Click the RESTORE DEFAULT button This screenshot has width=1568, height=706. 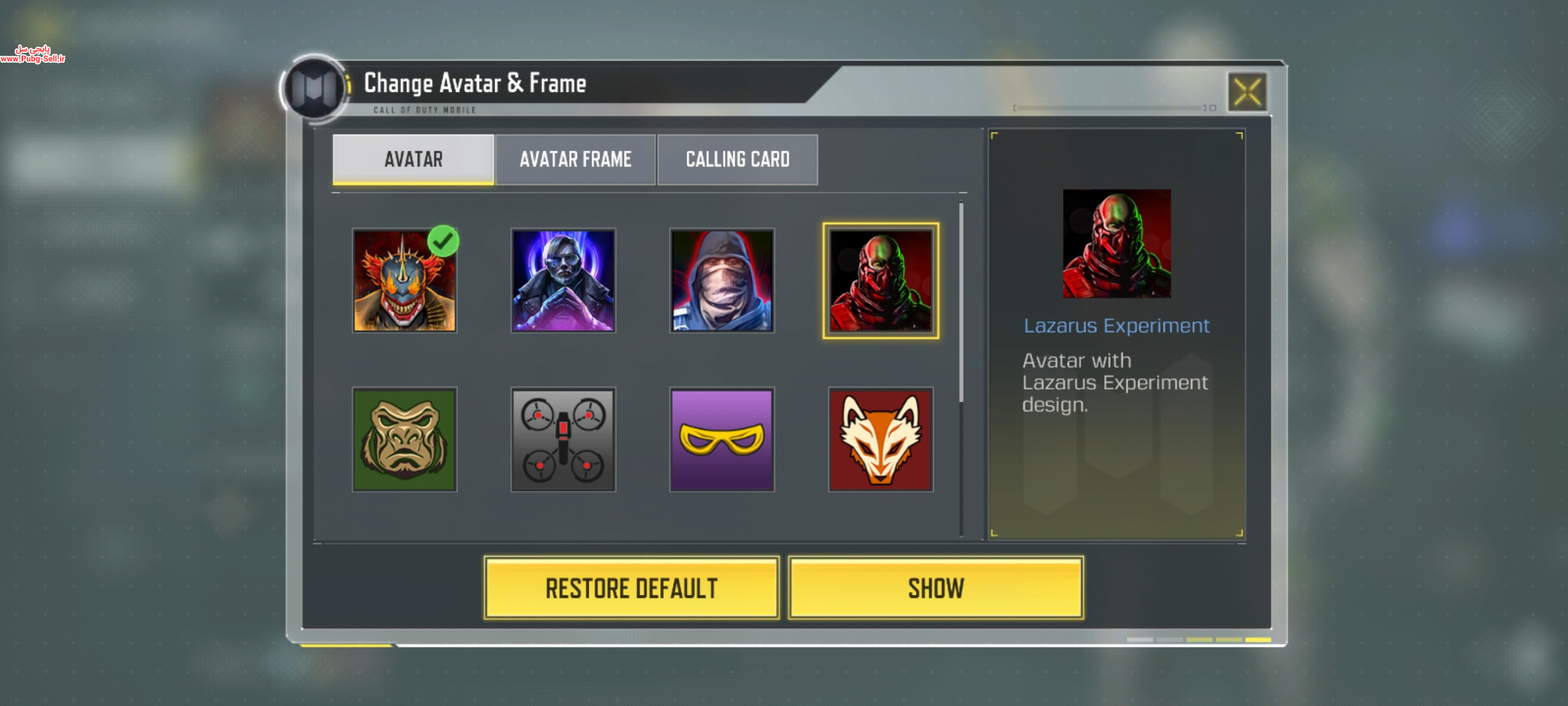[632, 588]
